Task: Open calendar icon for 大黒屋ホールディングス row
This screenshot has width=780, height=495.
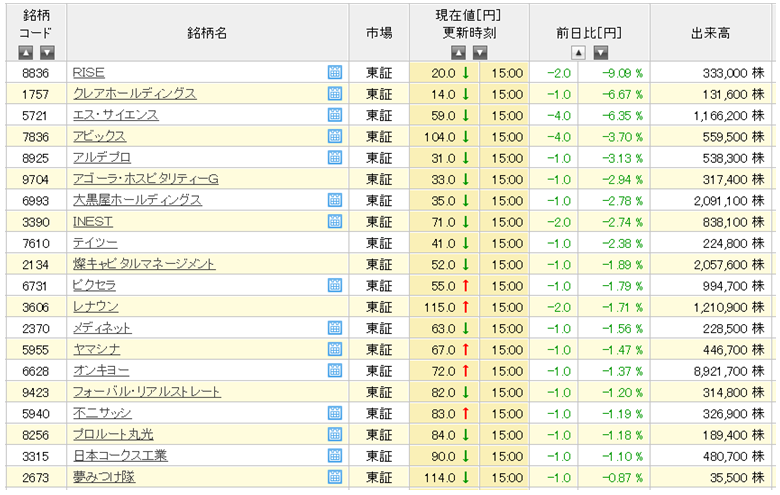Action: pyautogui.click(x=335, y=200)
